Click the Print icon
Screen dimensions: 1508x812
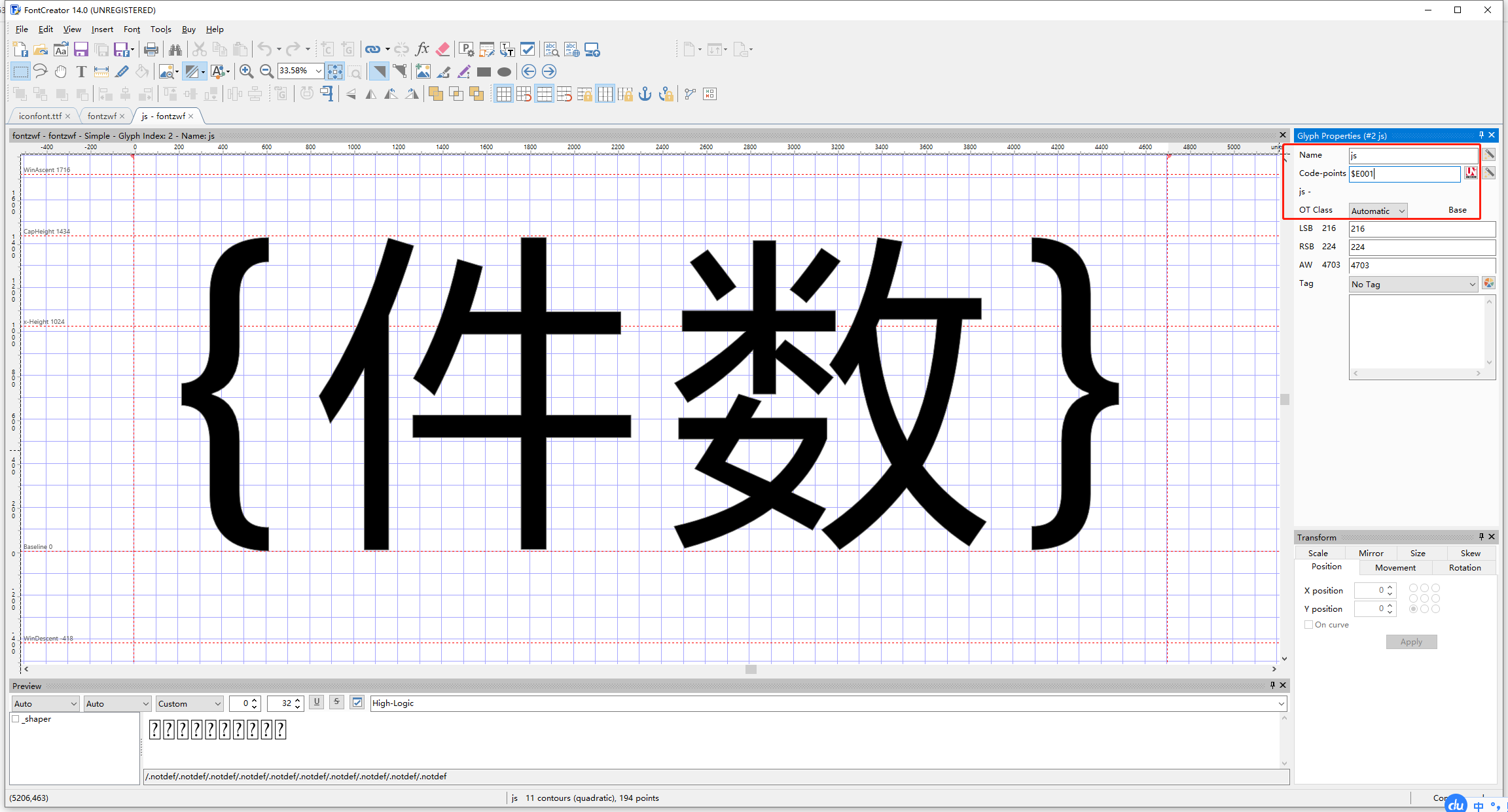coord(151,50)
